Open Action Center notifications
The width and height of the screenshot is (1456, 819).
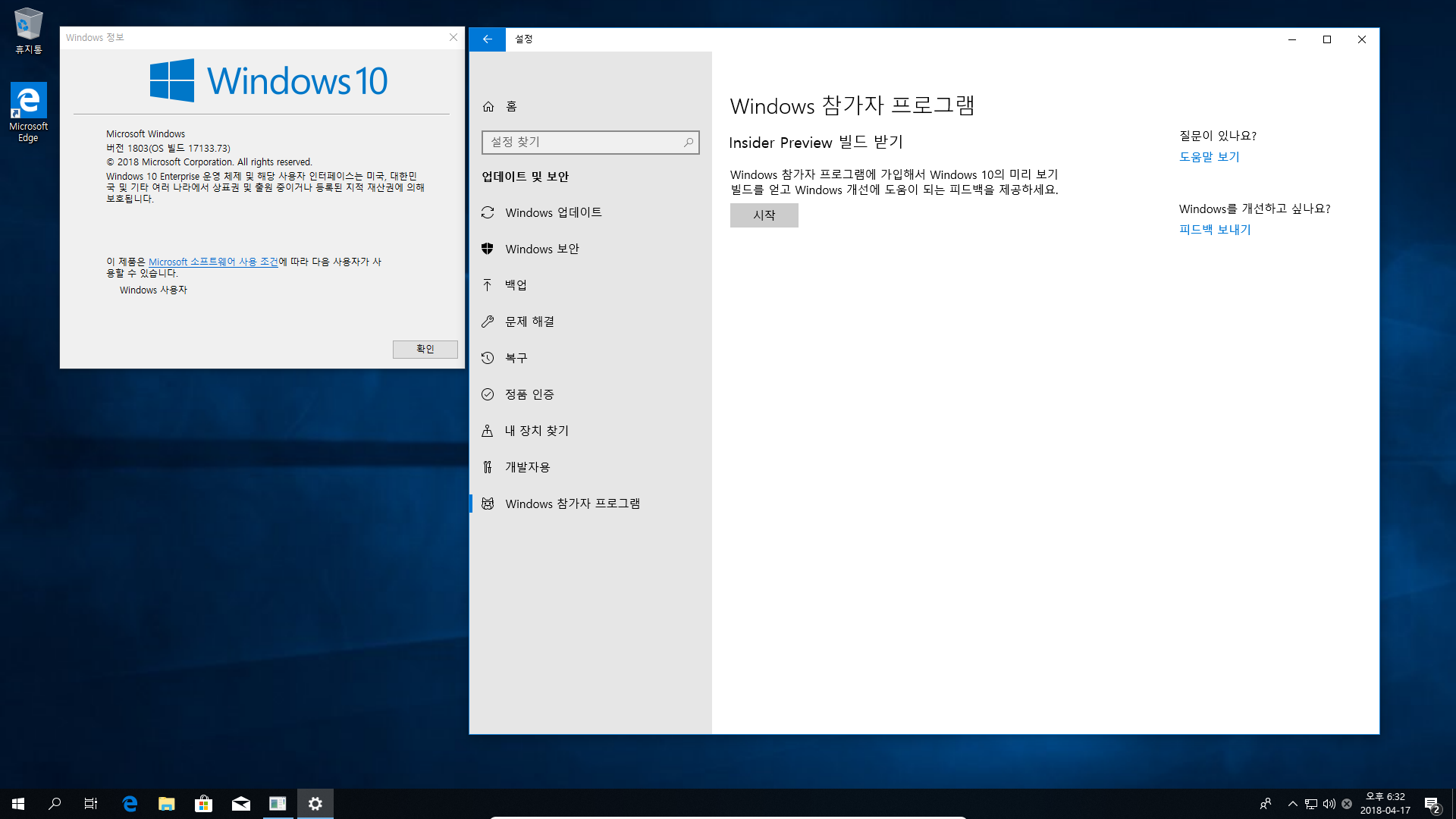pos(1432,804)
